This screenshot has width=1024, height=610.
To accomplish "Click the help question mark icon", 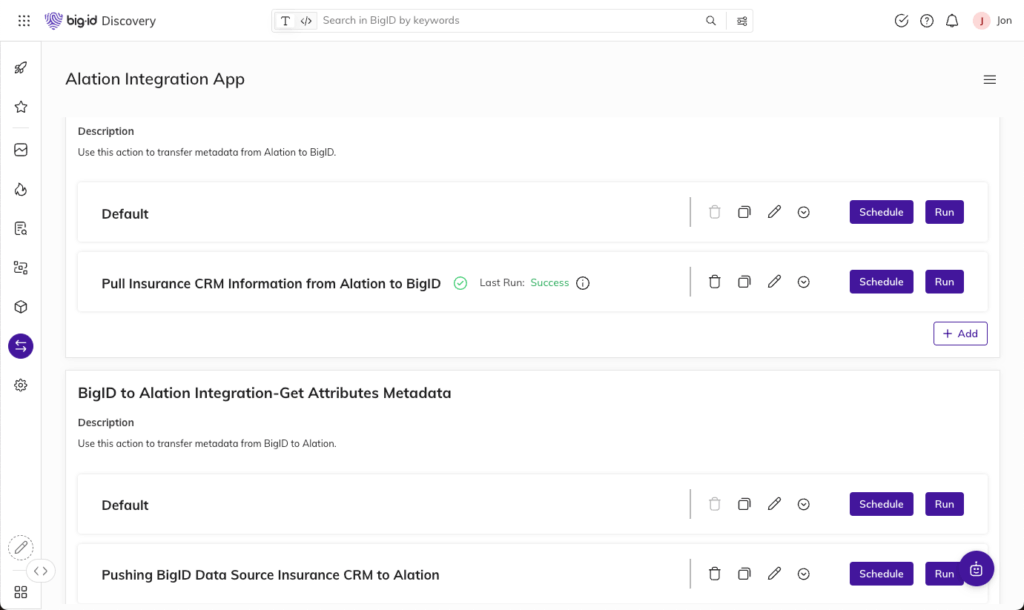I will tap(927, 21).
